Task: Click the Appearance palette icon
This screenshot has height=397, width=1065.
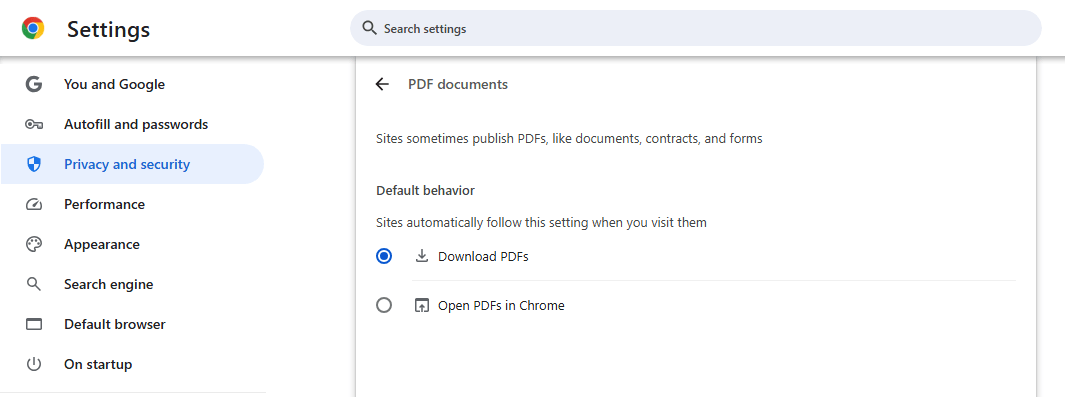Action: pos(34,244)
